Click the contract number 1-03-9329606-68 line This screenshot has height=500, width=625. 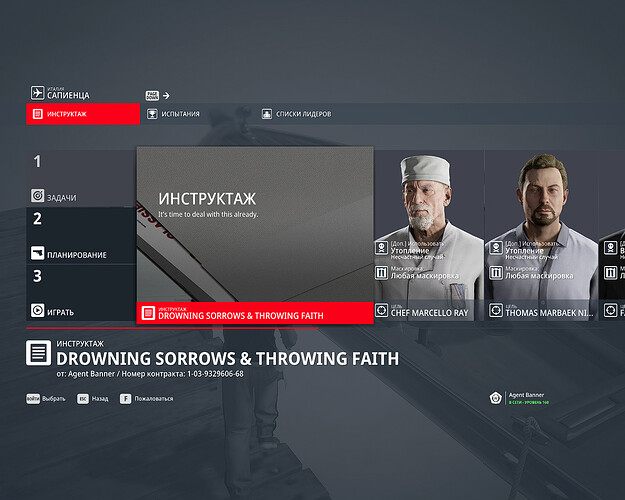150,374
